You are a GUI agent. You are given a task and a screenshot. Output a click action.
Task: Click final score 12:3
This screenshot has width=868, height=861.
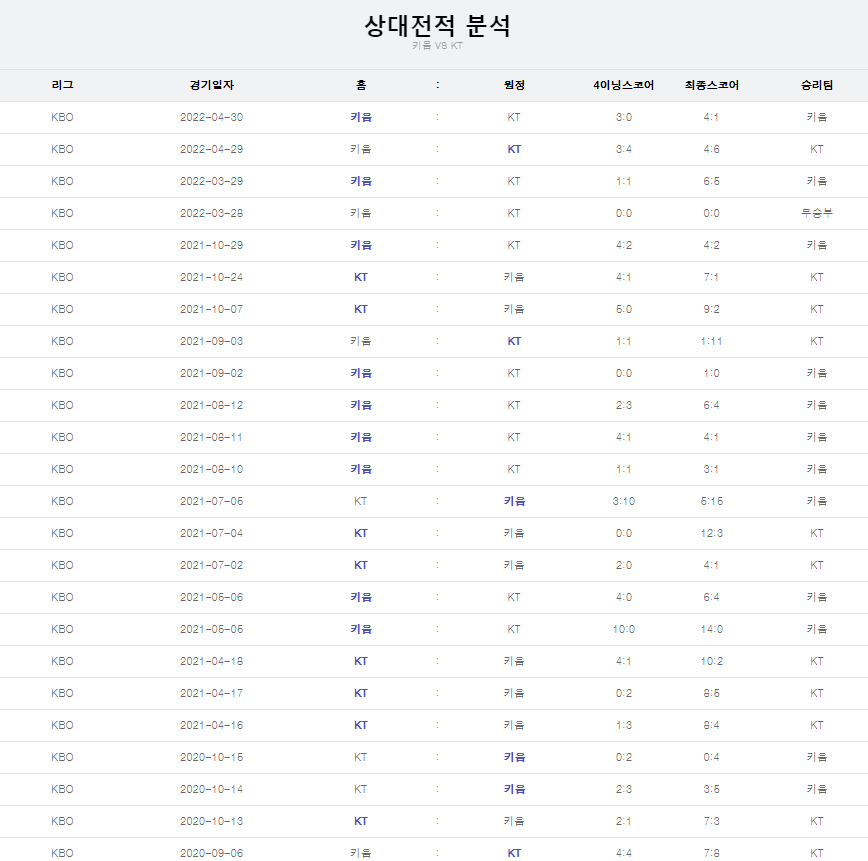(x=711, y=533)
